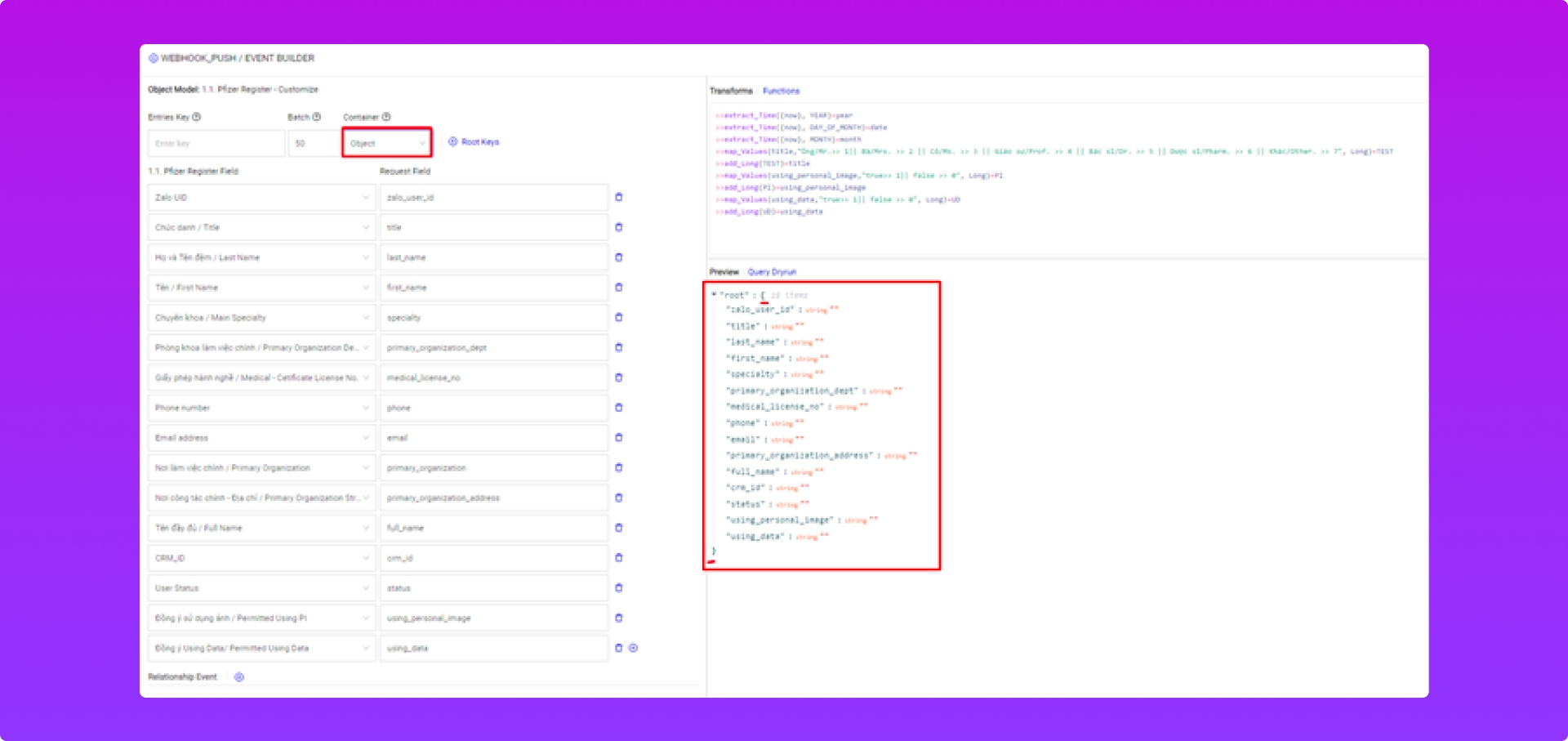Remove the crm_id mapping with its trash icon
Viewport: 1568px width, 741px height.
(x=618, y=558)
